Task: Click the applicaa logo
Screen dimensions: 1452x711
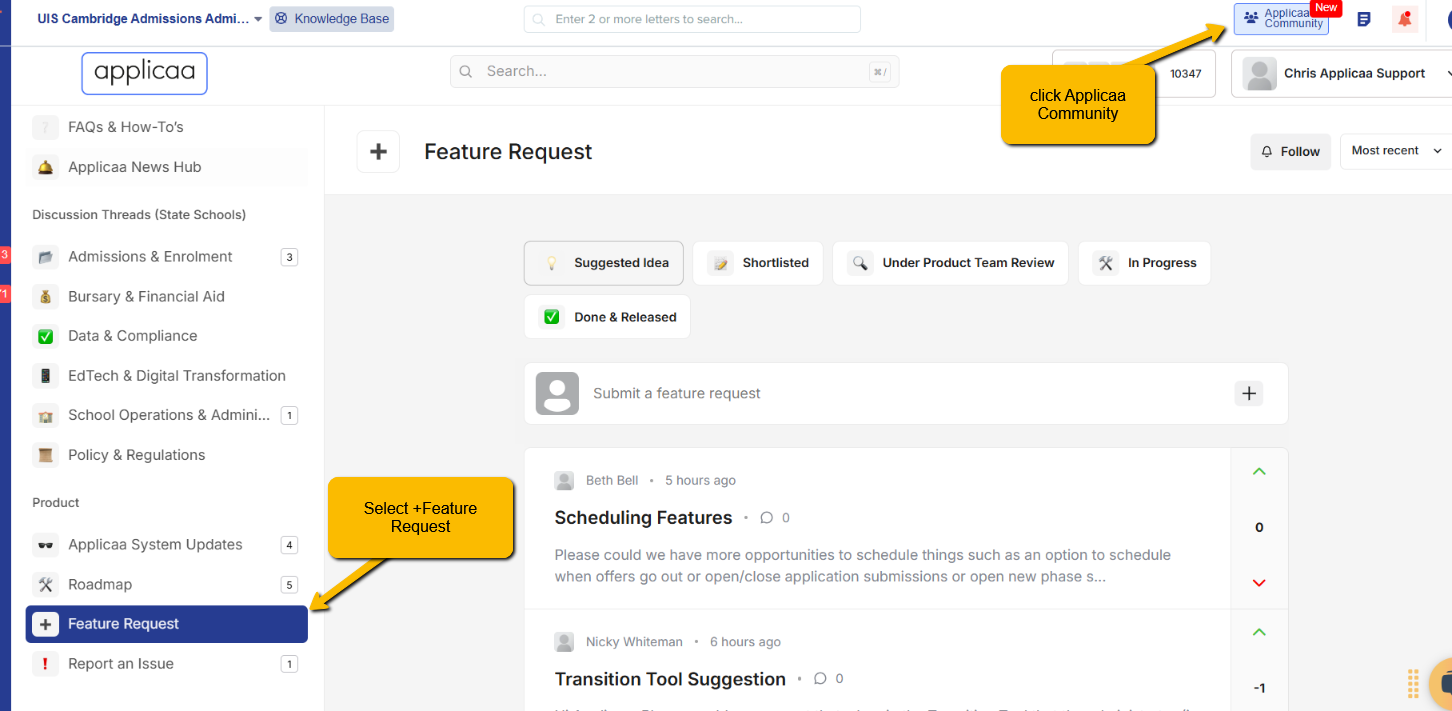Action: [144, 73]
